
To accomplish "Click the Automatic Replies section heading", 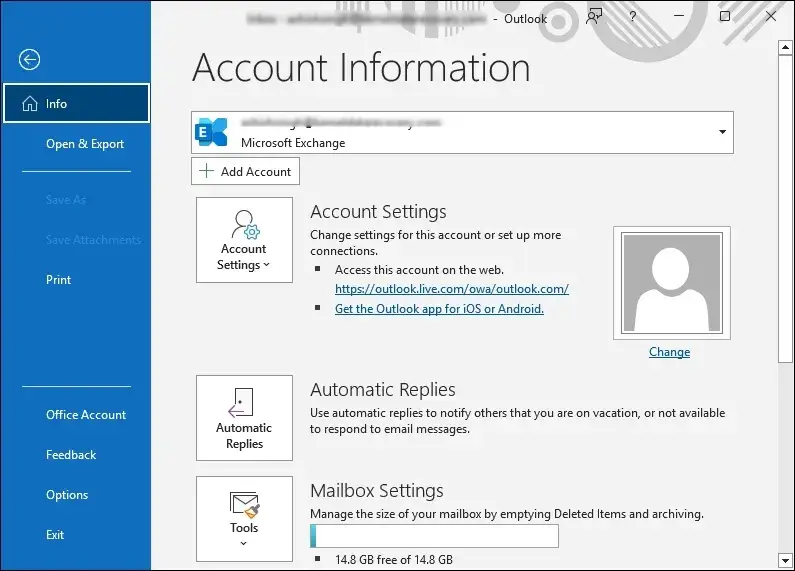I will pos(383,390).
